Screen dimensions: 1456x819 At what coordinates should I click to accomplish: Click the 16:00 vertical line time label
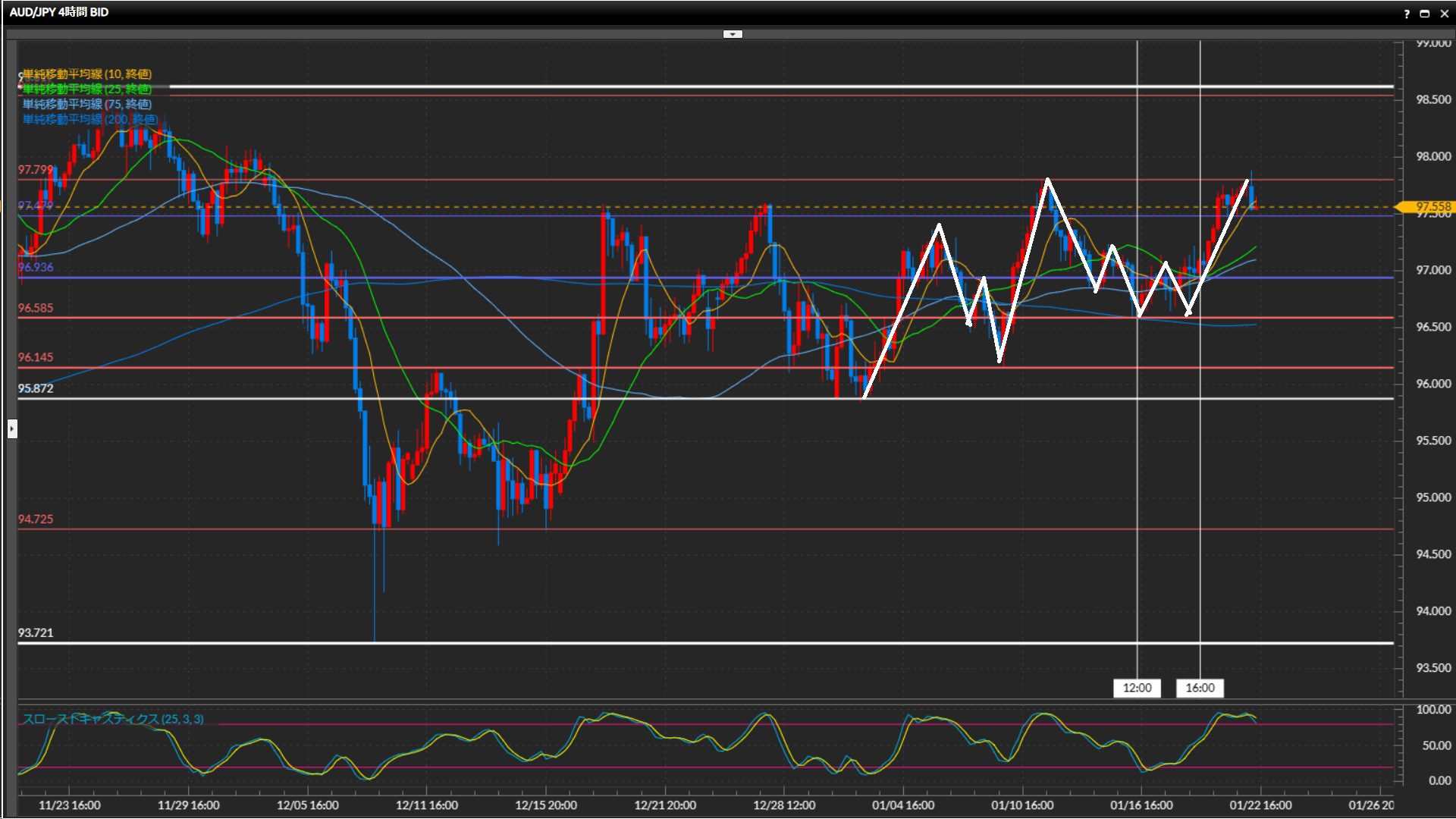1200,688
